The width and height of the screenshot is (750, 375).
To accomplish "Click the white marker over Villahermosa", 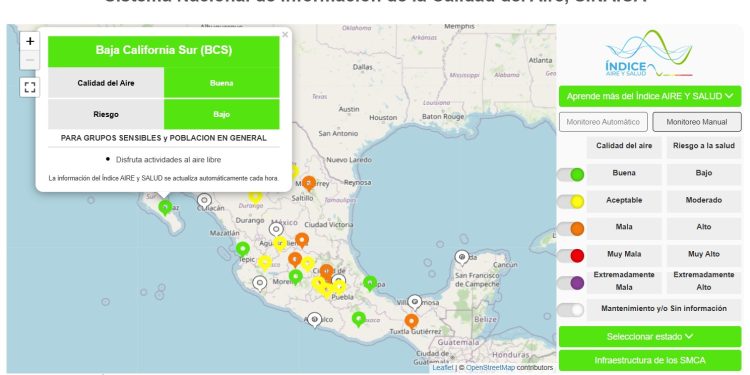I will pos(415,303).
